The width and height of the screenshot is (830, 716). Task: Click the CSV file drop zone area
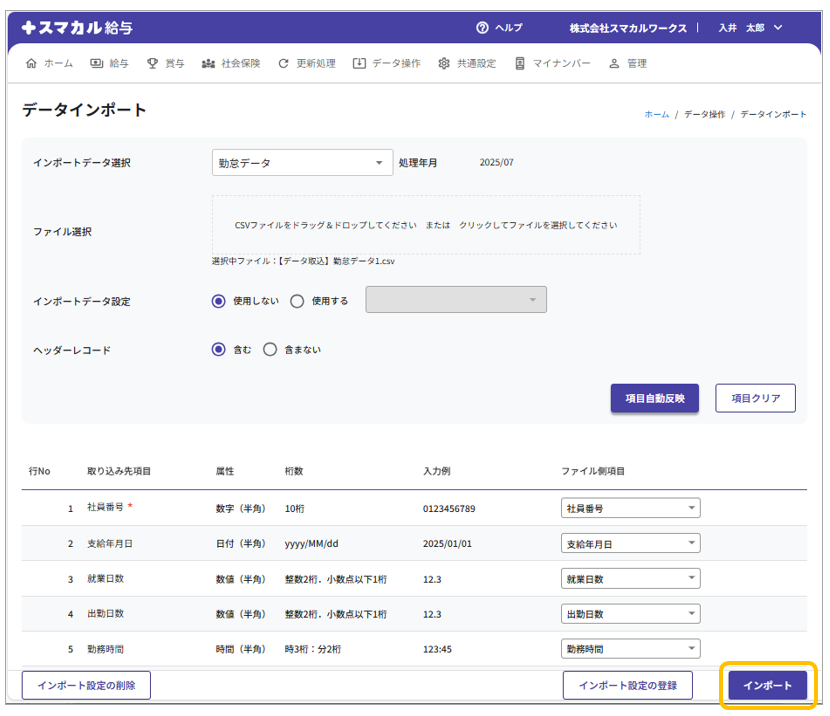425,225
